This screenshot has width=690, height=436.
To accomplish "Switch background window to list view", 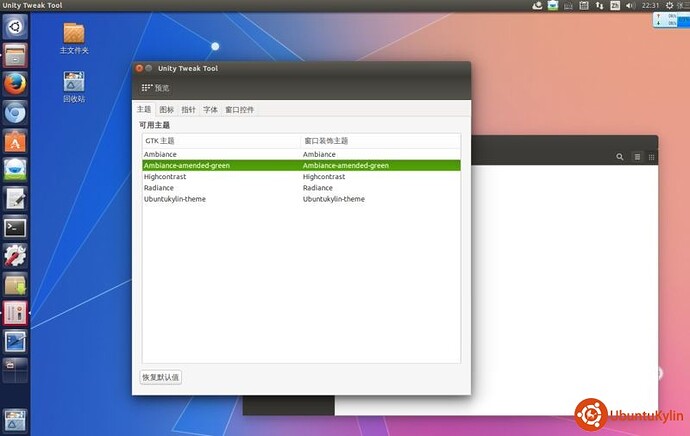I will [637, 157].
